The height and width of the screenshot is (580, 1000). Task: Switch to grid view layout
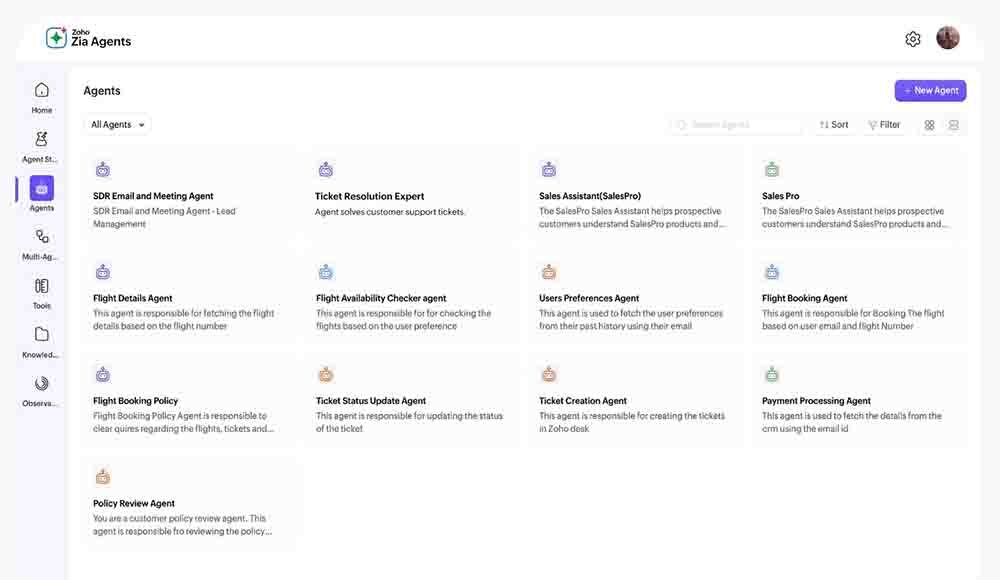(929, 125)
